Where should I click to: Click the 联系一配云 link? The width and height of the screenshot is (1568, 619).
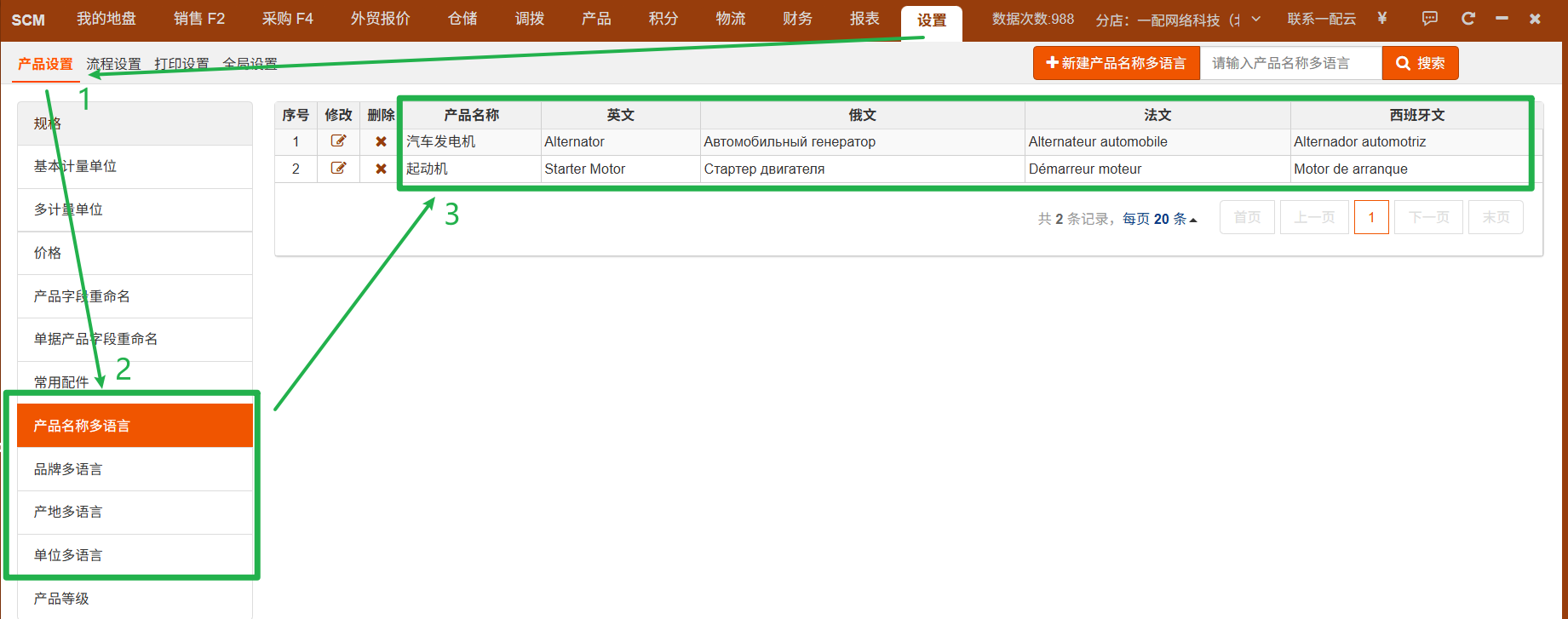[1321, 19]
